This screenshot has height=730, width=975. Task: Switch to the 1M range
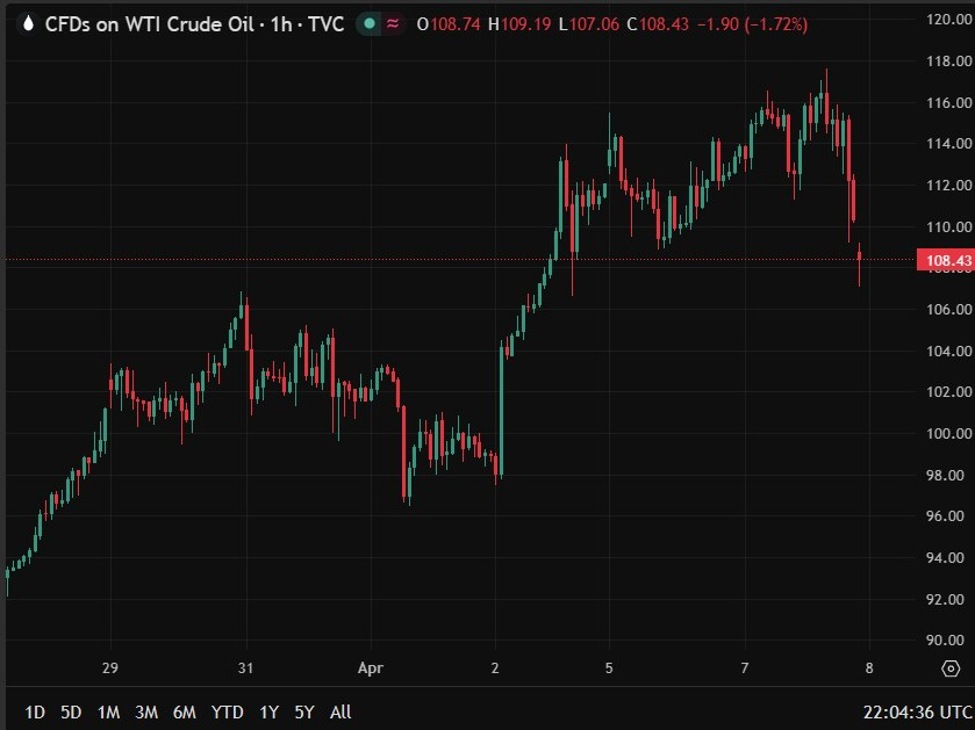point(109,712)
